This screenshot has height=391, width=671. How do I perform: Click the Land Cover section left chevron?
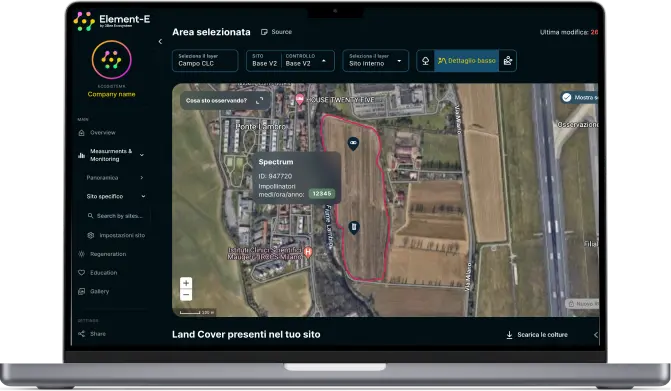pos(595,335)
